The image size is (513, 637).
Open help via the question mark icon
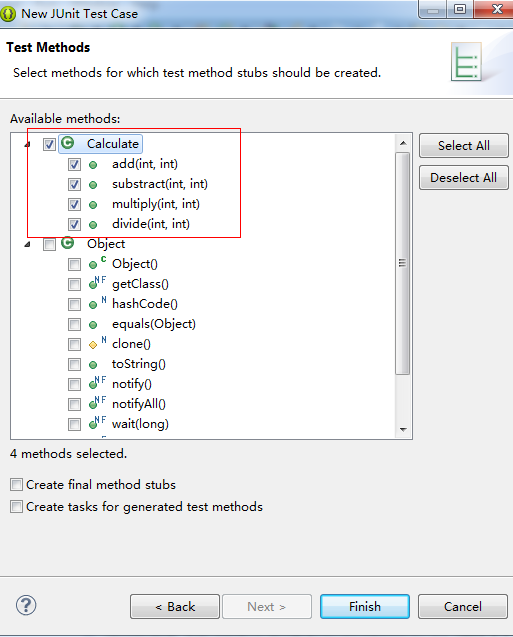tap(26, 605)
